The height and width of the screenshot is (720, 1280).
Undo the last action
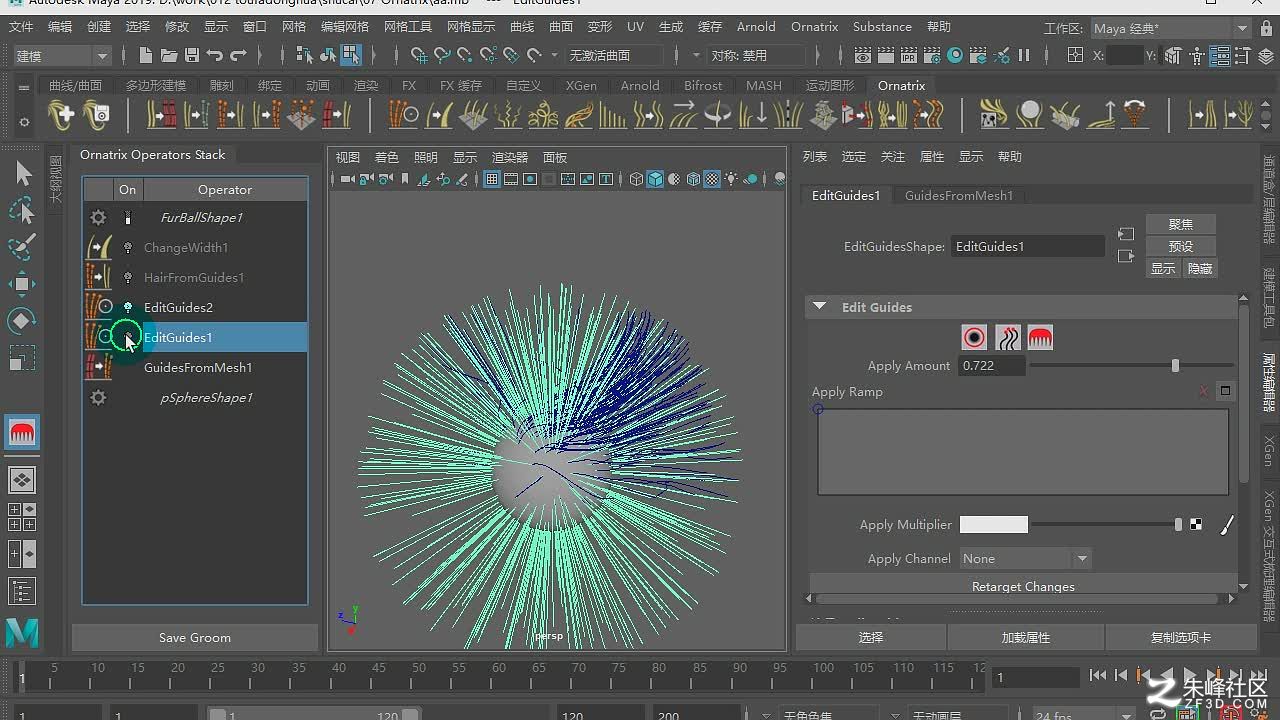click(215, 56)
